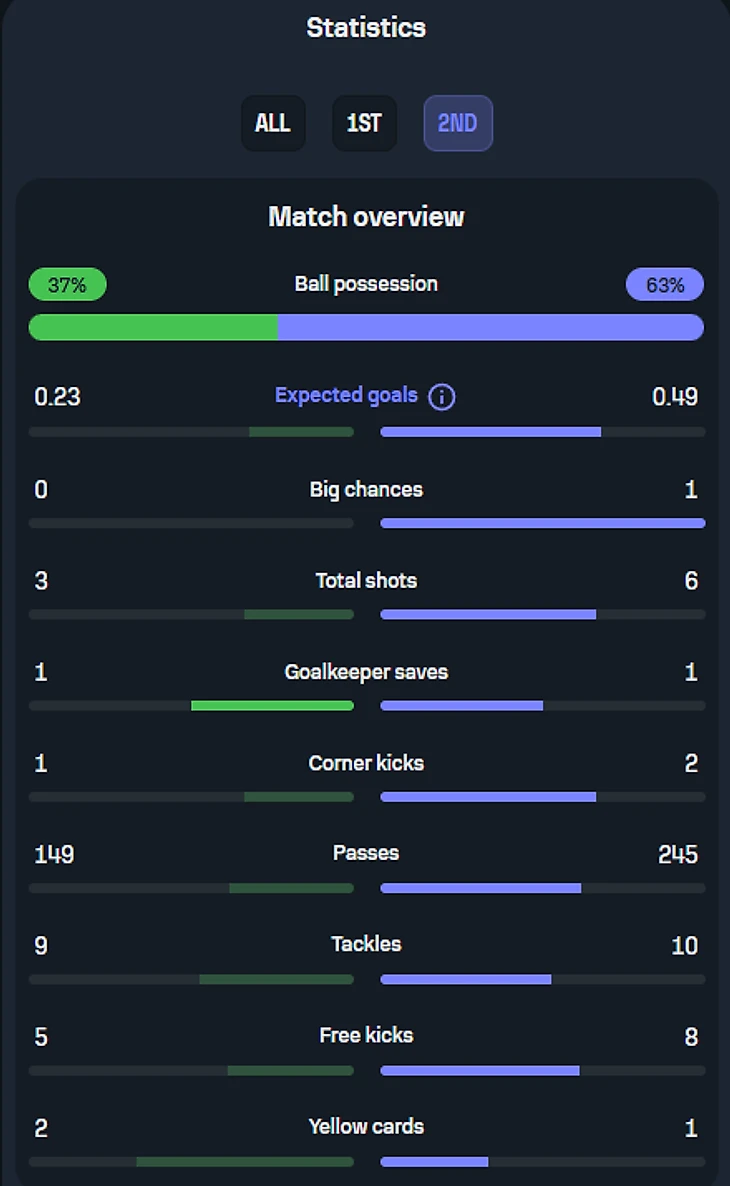Click the Total shots label

(x=366, y=580)
